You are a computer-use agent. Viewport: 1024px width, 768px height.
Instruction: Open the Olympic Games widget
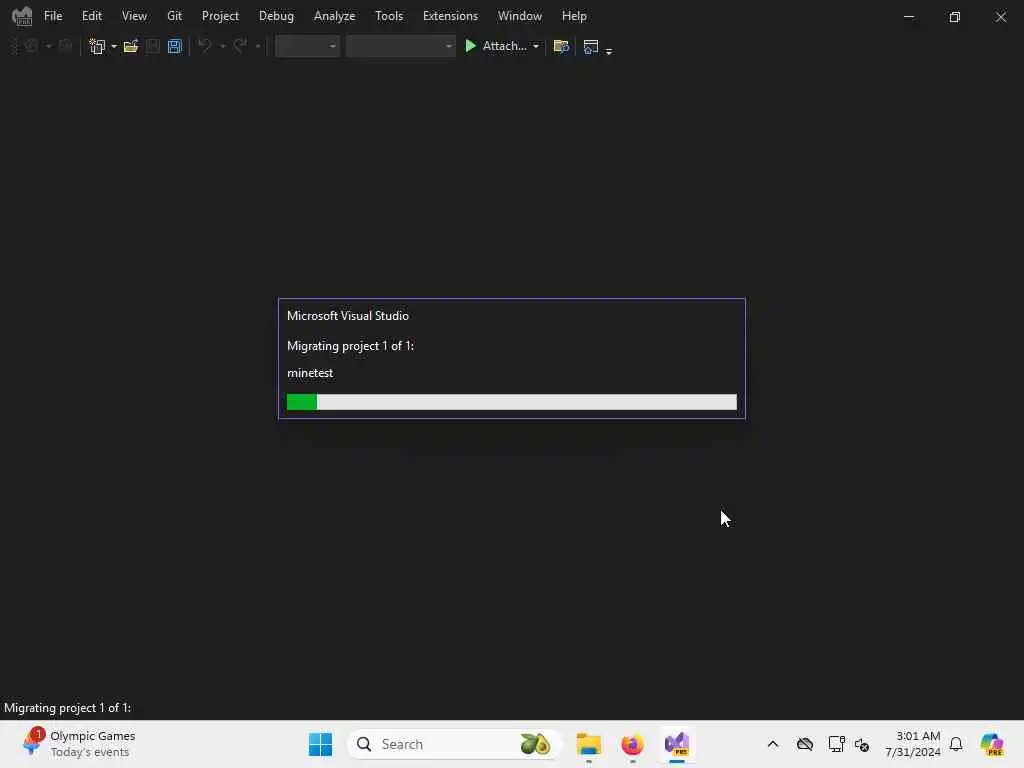[78, 744]
